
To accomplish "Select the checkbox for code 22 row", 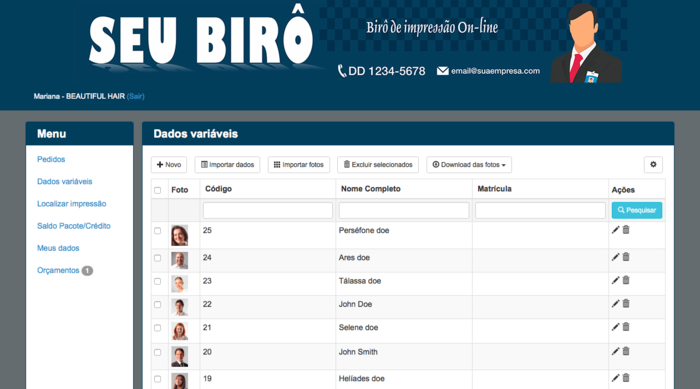I will tap(158, 305).
